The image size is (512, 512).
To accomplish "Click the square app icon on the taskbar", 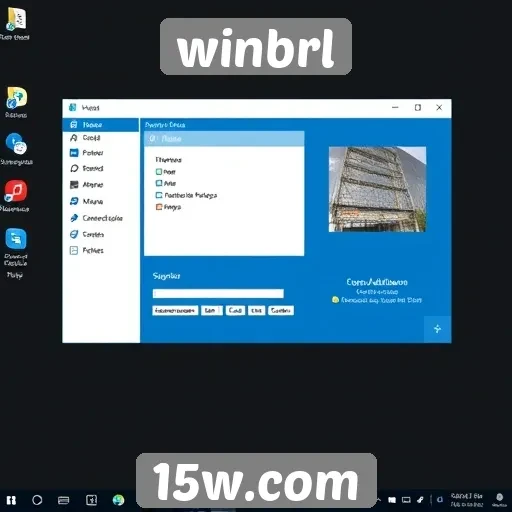I will click(x=91, y=500).
